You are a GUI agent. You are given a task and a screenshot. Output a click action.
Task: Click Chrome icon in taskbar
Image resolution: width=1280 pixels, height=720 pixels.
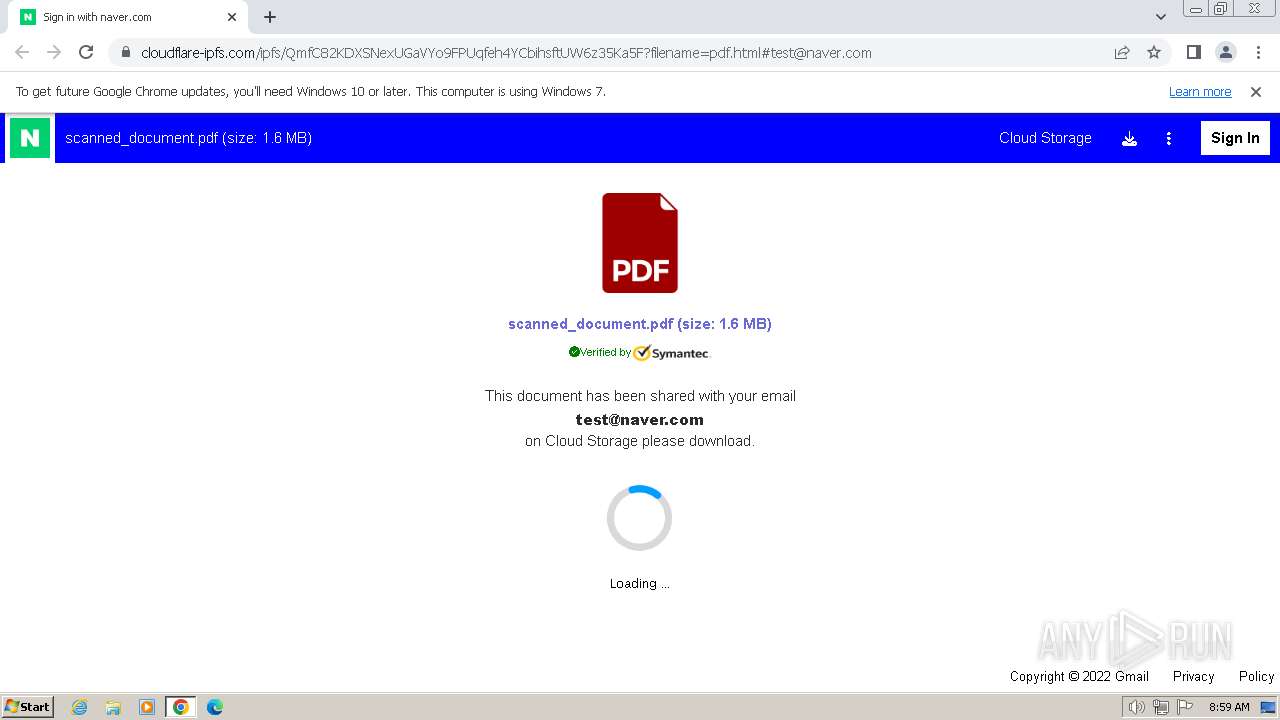[x=181, y=707]
